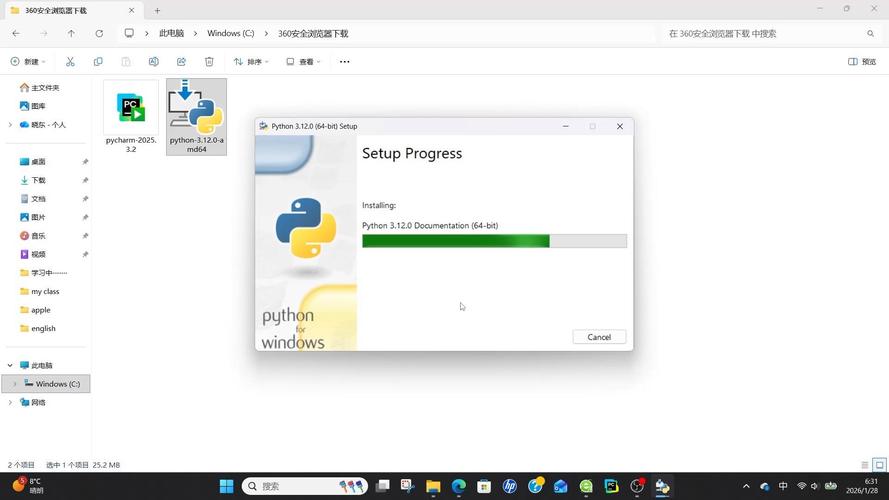Toggle the 预览 preview pane button
The height and width of the screenshot is (500, 889).
[862, 61]
